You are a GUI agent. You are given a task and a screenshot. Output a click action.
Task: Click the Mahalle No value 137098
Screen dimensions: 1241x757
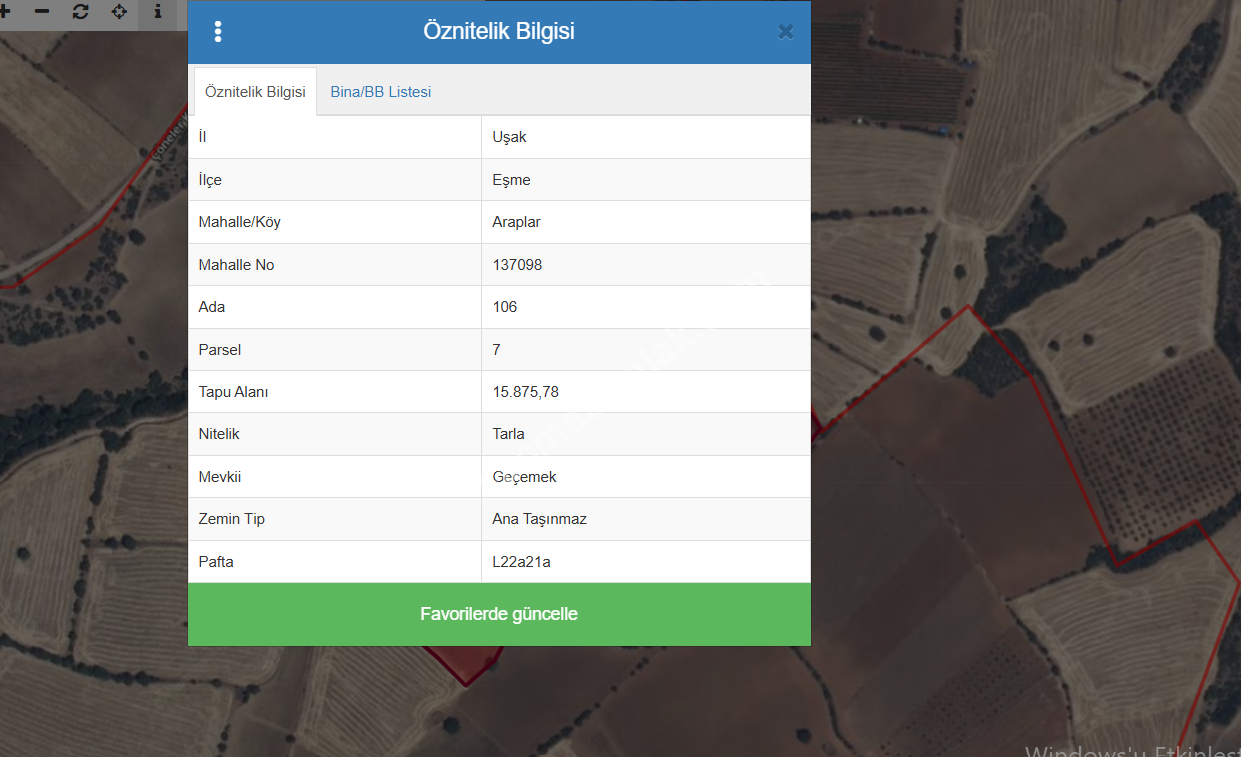coord(517,265)
